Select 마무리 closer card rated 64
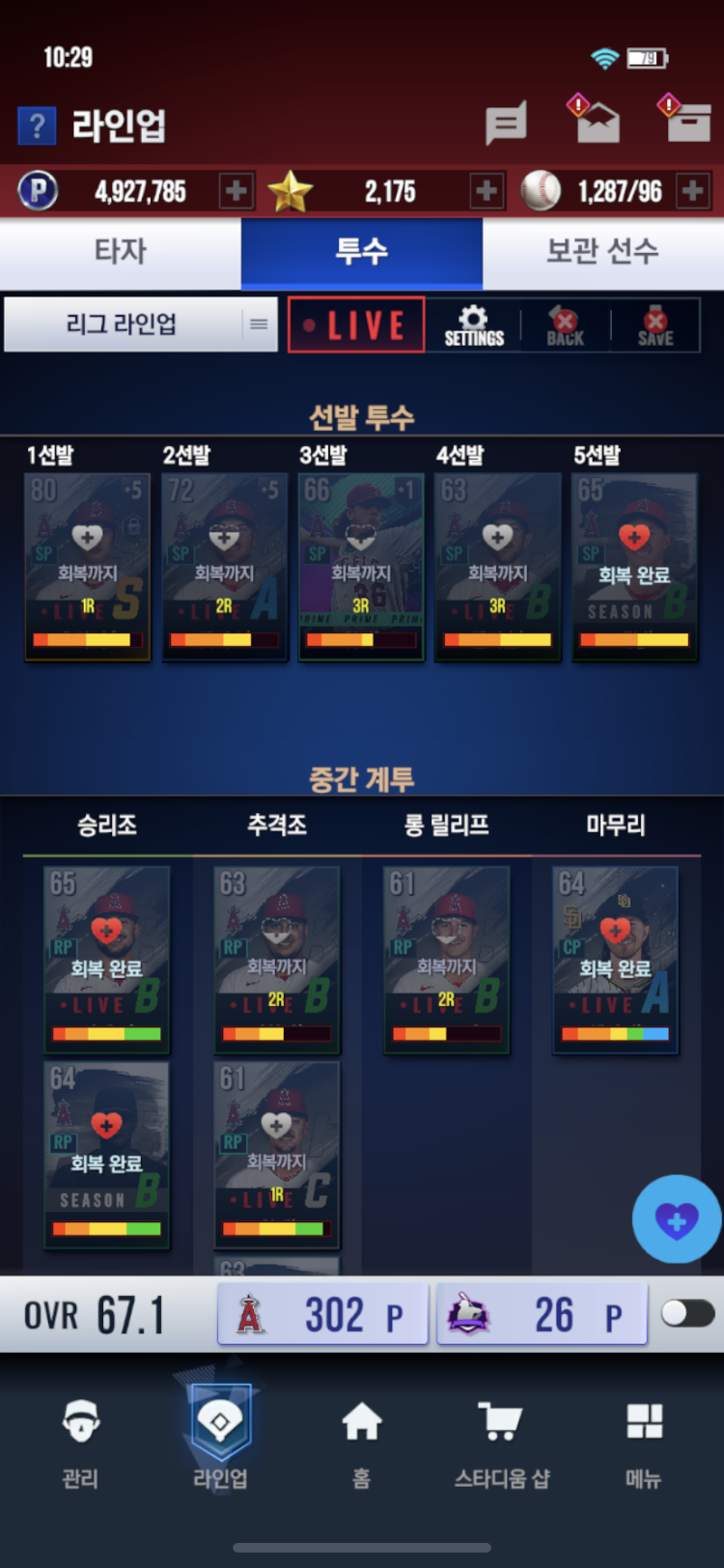Image resolution: width=724 pixels, height=1568 pixels. pyautogui.click(x=616, y=959)
